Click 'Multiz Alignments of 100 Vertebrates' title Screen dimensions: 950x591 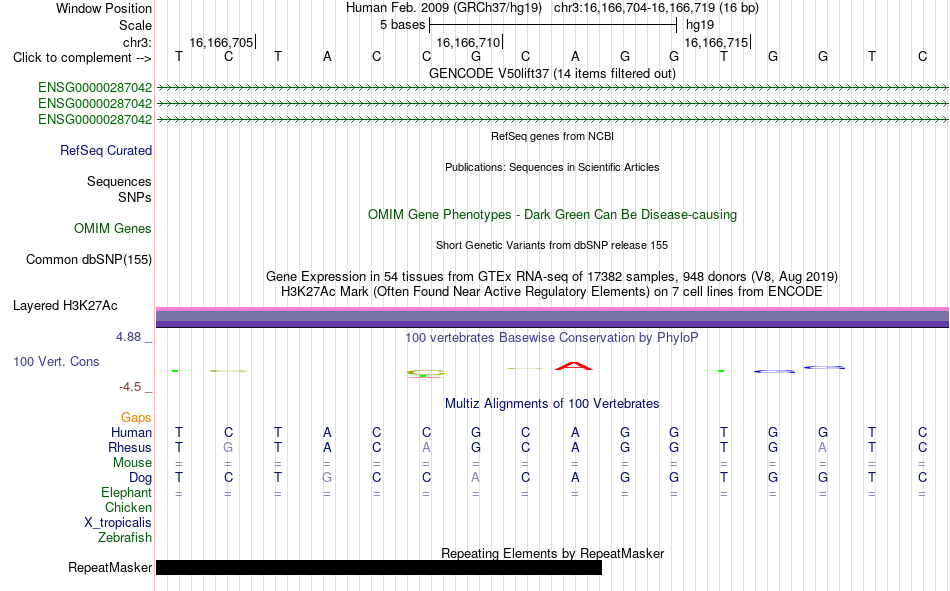point(552,404)
